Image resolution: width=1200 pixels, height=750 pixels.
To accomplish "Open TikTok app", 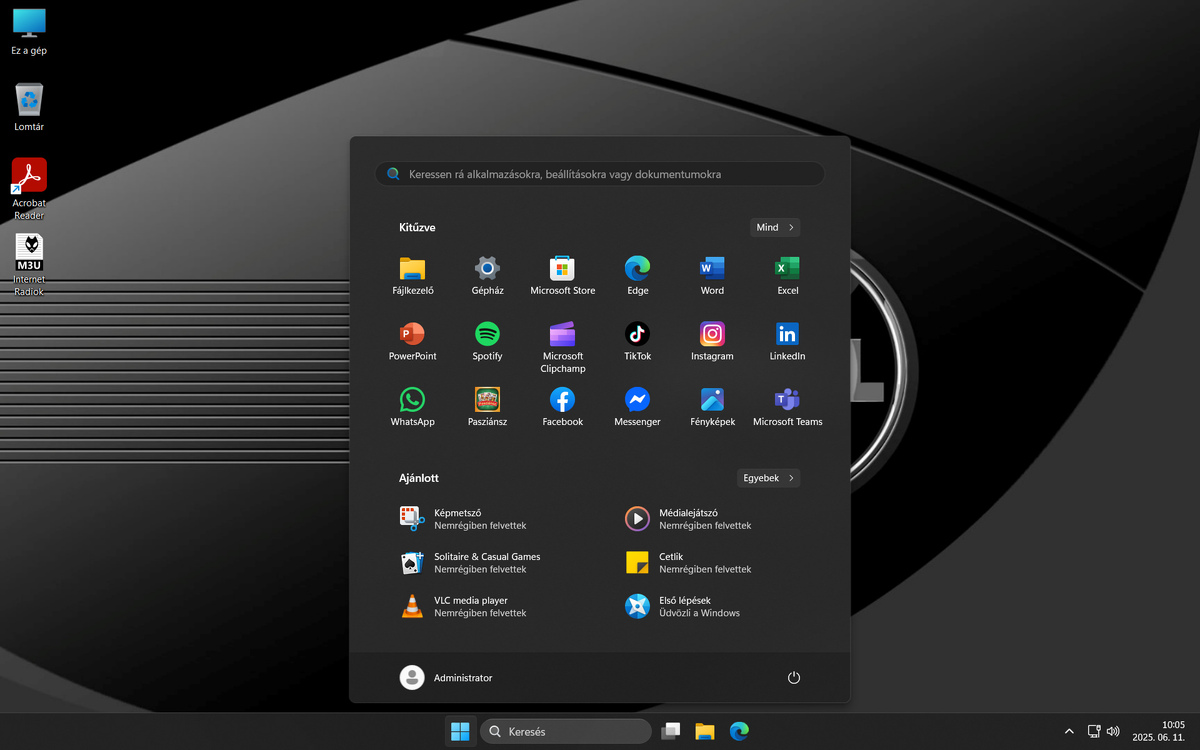I will [x=637, y=342].
